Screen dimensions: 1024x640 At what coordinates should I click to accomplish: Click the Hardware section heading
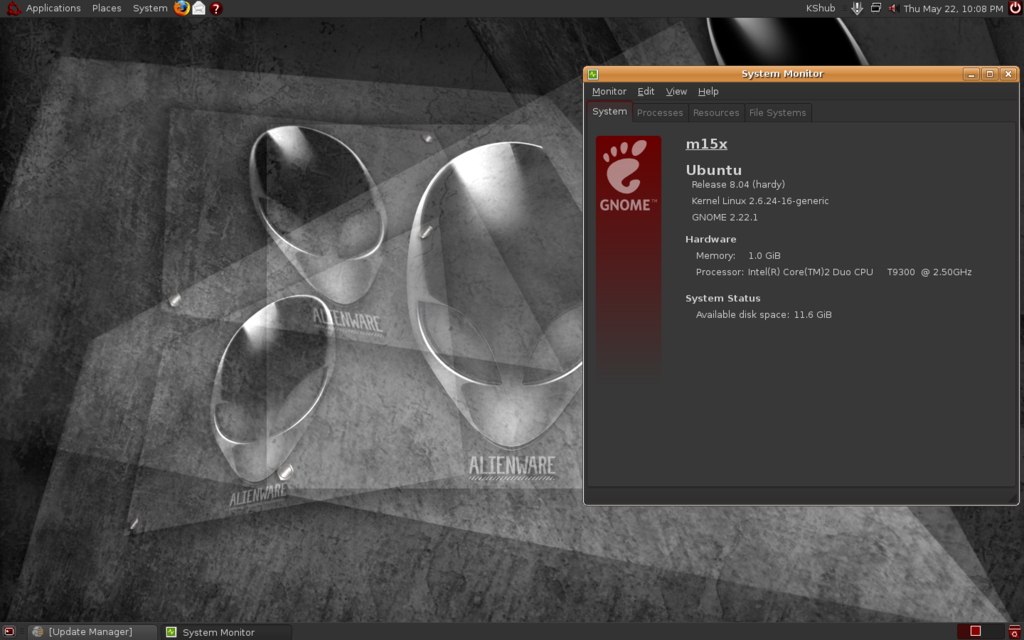pyautogui.click(x=711, y=239)
